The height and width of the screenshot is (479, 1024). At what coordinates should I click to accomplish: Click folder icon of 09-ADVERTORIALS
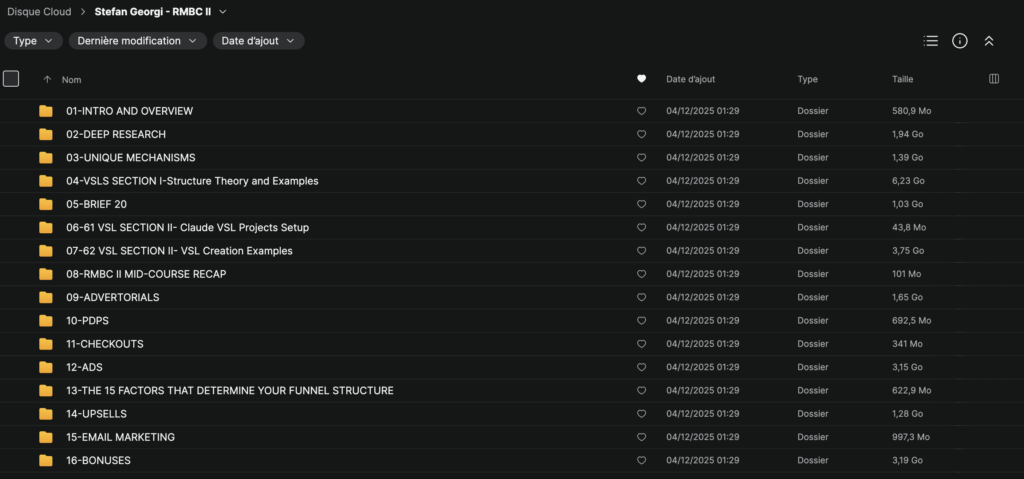(46, 297)
